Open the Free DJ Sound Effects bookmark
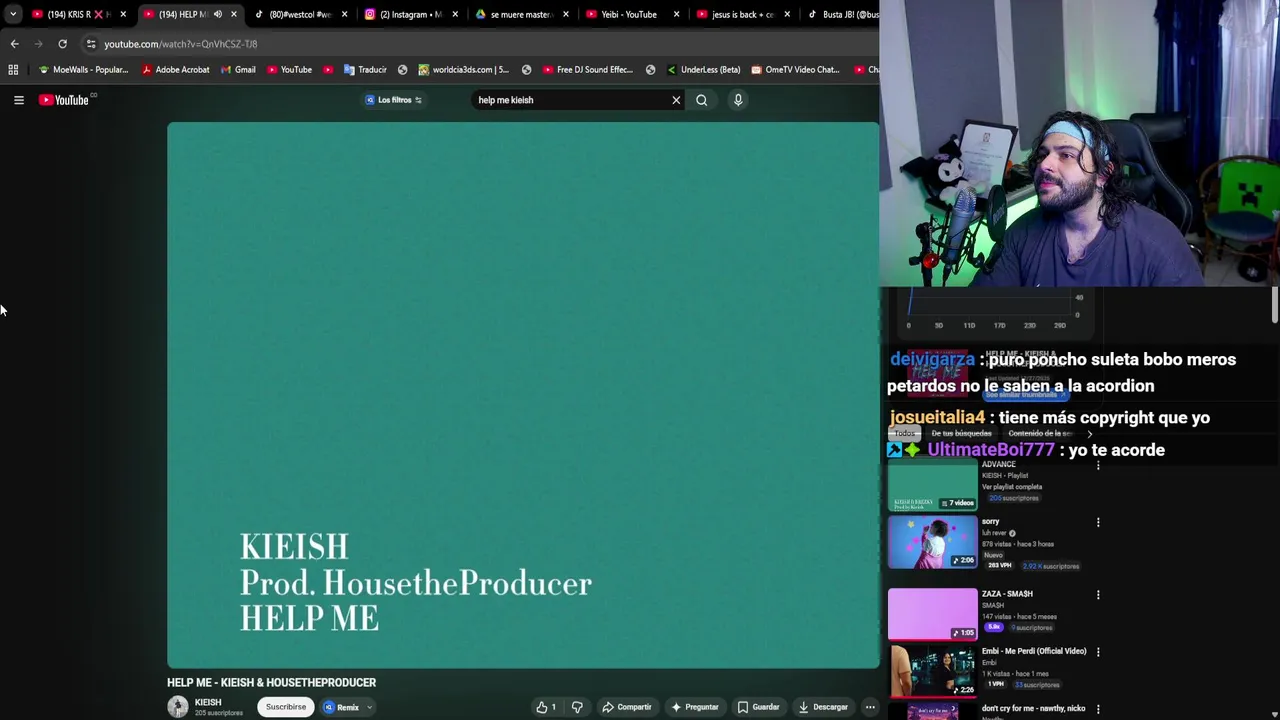 click(587, 70)
